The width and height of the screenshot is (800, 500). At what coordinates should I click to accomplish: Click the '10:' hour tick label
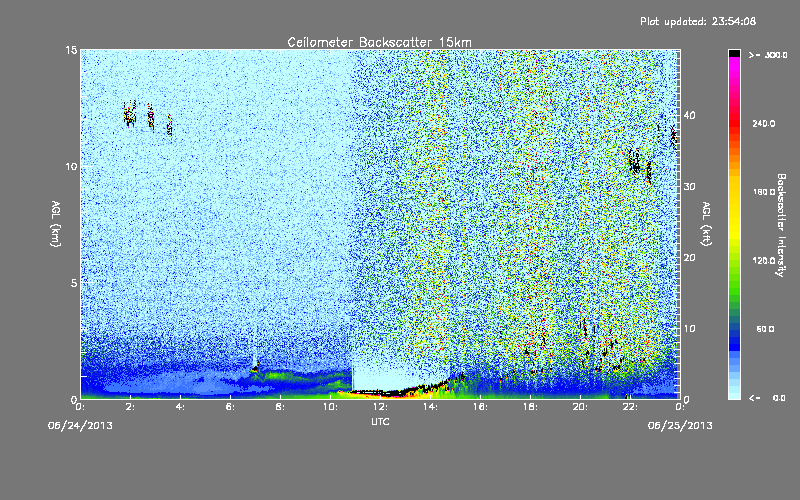(x=330, y=407)
